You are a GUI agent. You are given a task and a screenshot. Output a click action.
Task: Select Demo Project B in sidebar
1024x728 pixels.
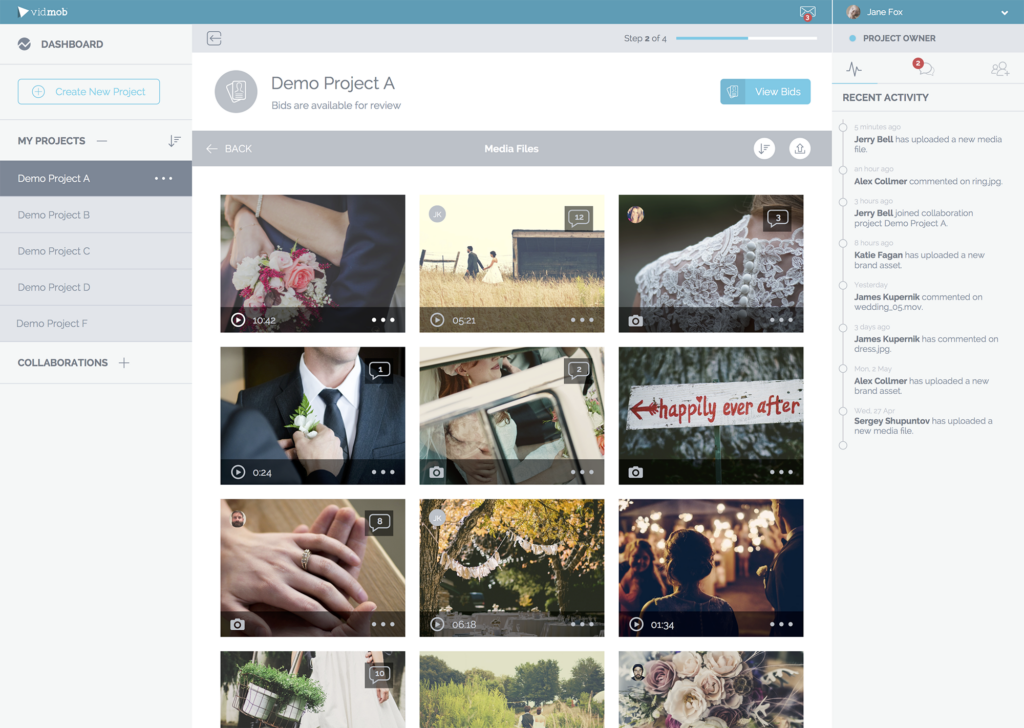pos(55,214)
